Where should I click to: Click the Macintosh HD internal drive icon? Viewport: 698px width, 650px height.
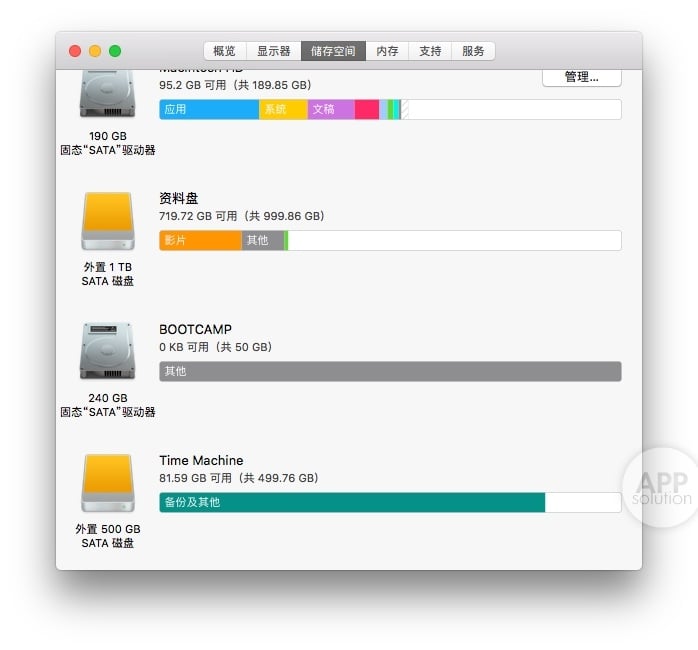click(x=107, y=94)
